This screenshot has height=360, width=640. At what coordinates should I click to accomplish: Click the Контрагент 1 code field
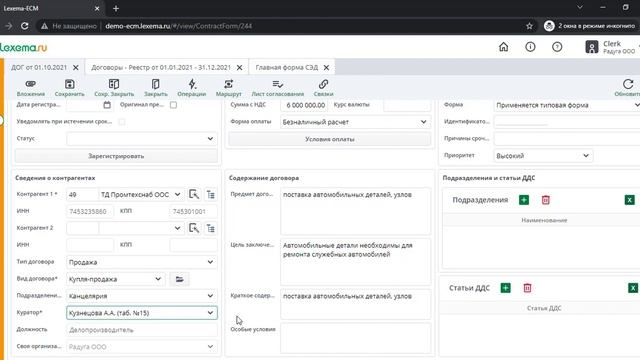(82, 195)
